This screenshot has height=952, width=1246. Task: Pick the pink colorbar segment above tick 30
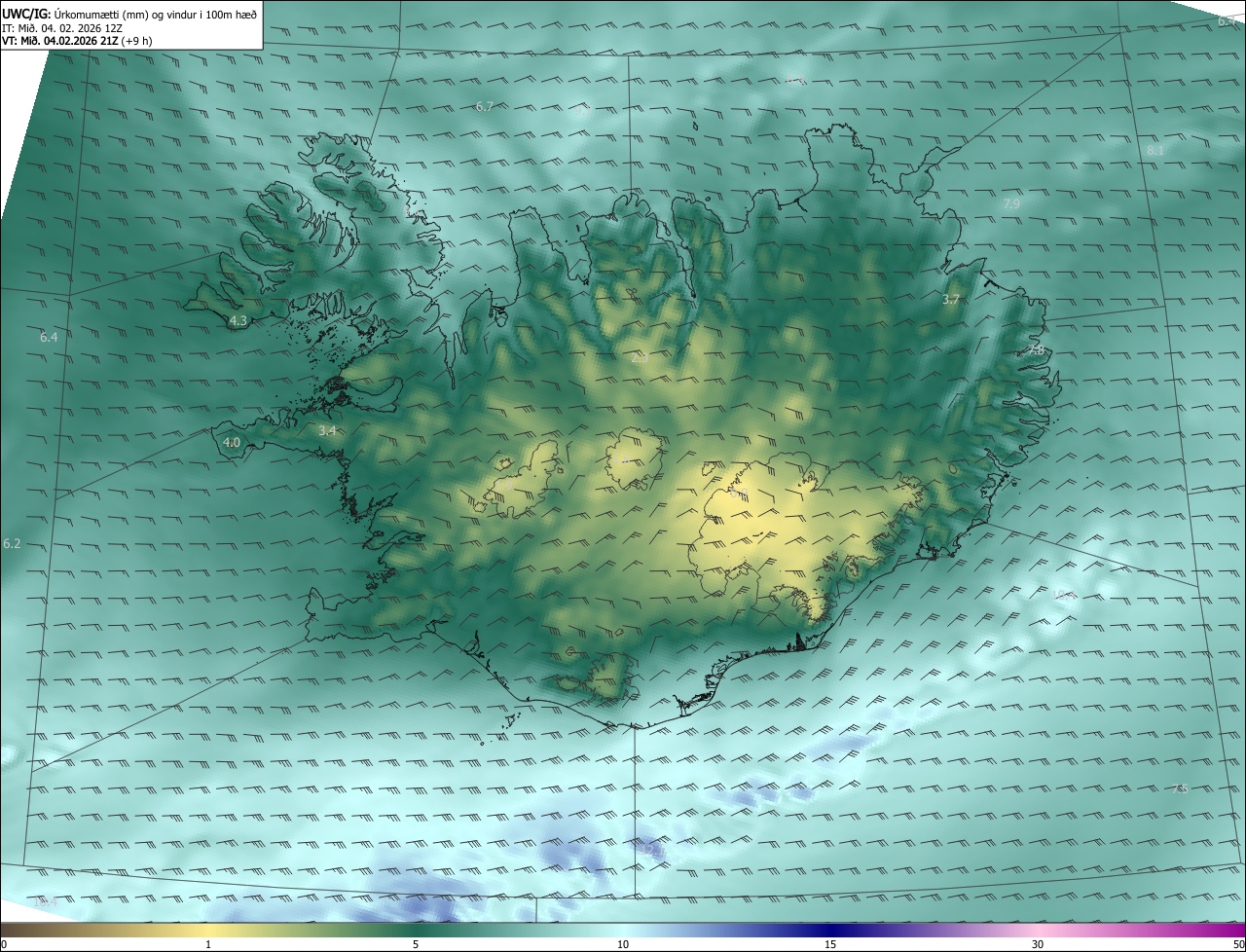coord(1038,930)
